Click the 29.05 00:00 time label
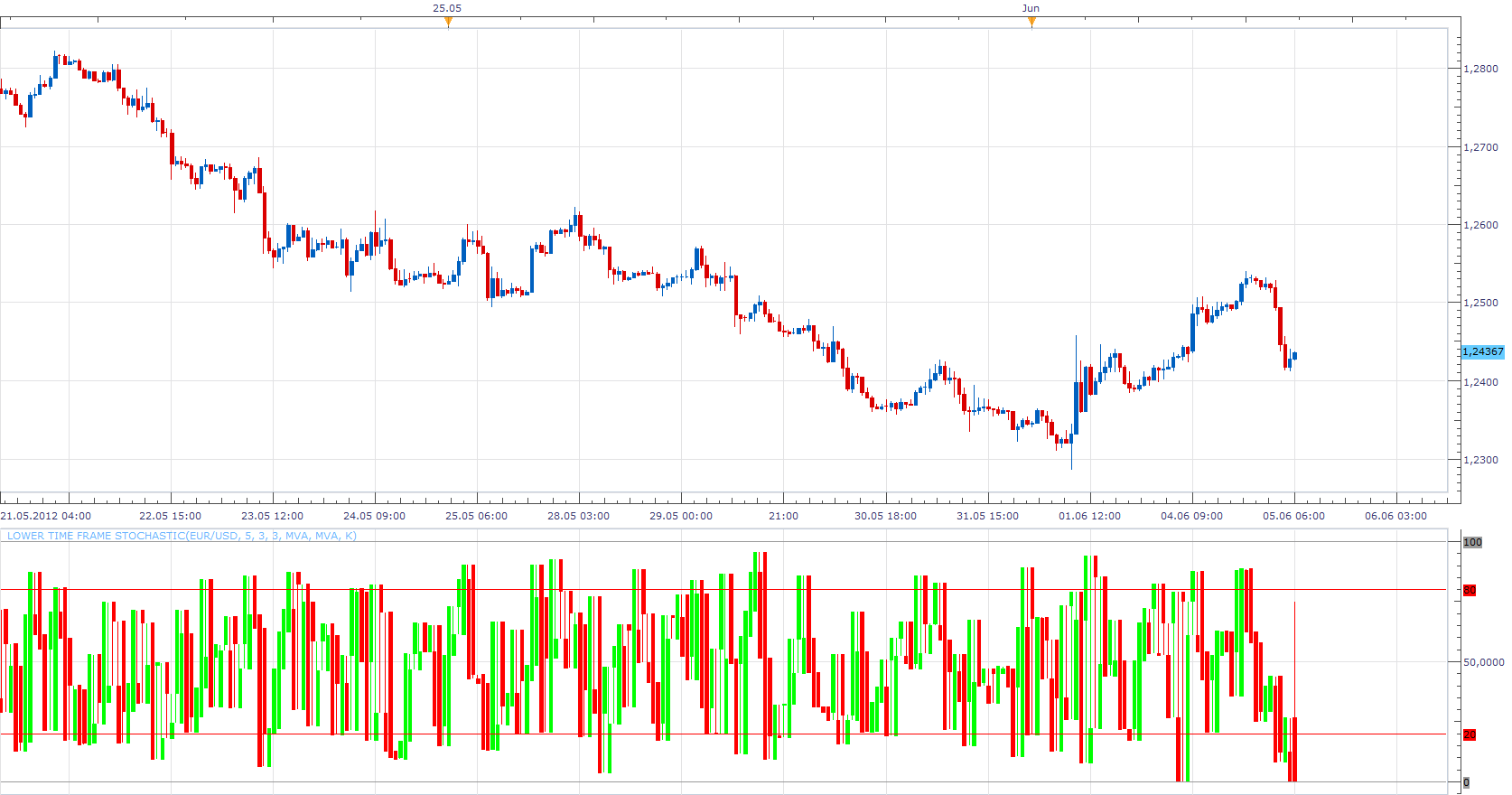The height and width of the screenshot is (795, 1512). click(681, 516)
